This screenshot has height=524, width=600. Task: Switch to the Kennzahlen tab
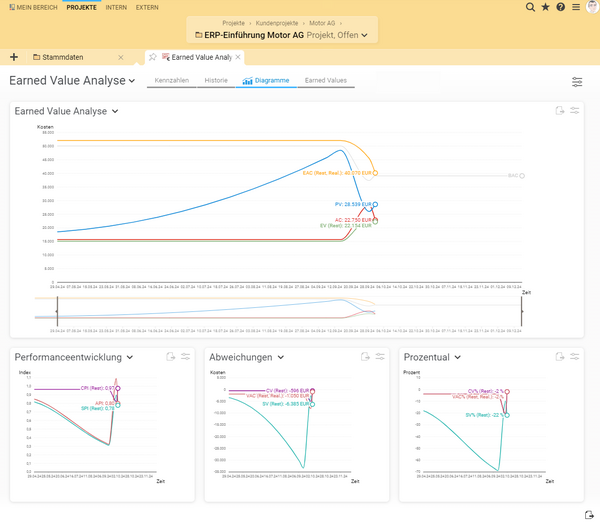coord(172,80)
